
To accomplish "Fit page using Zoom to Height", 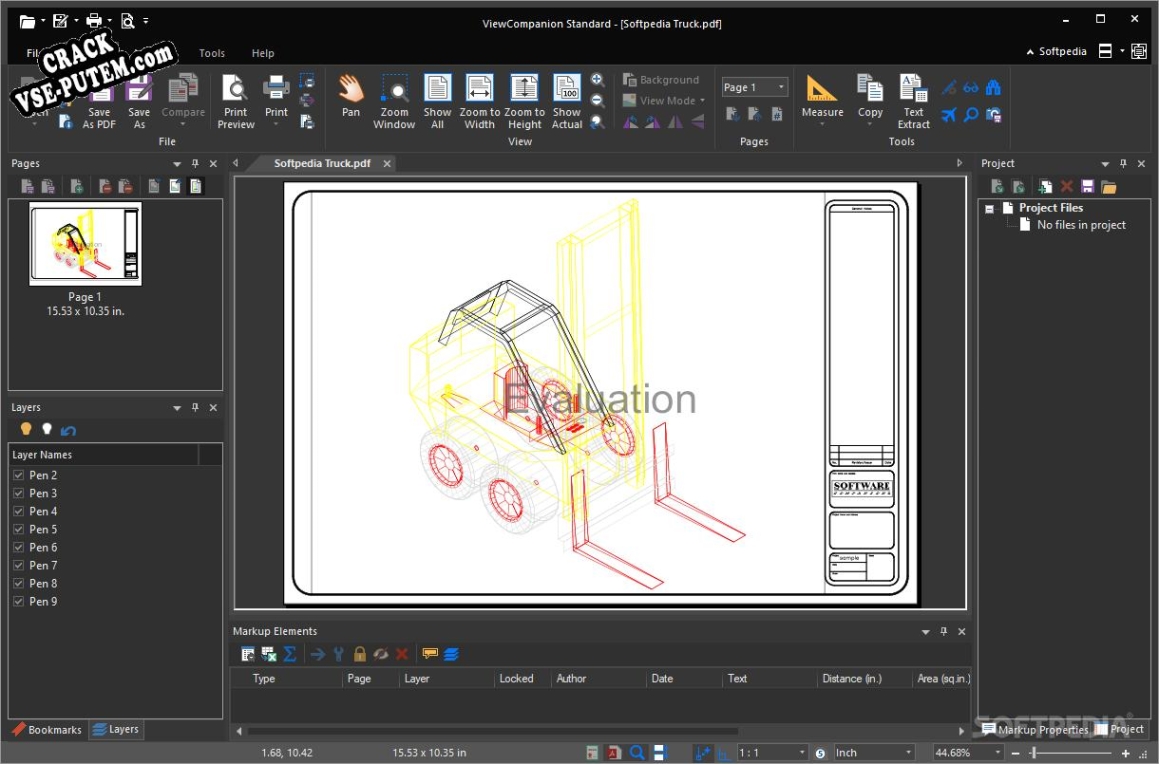I will (524, 101).
